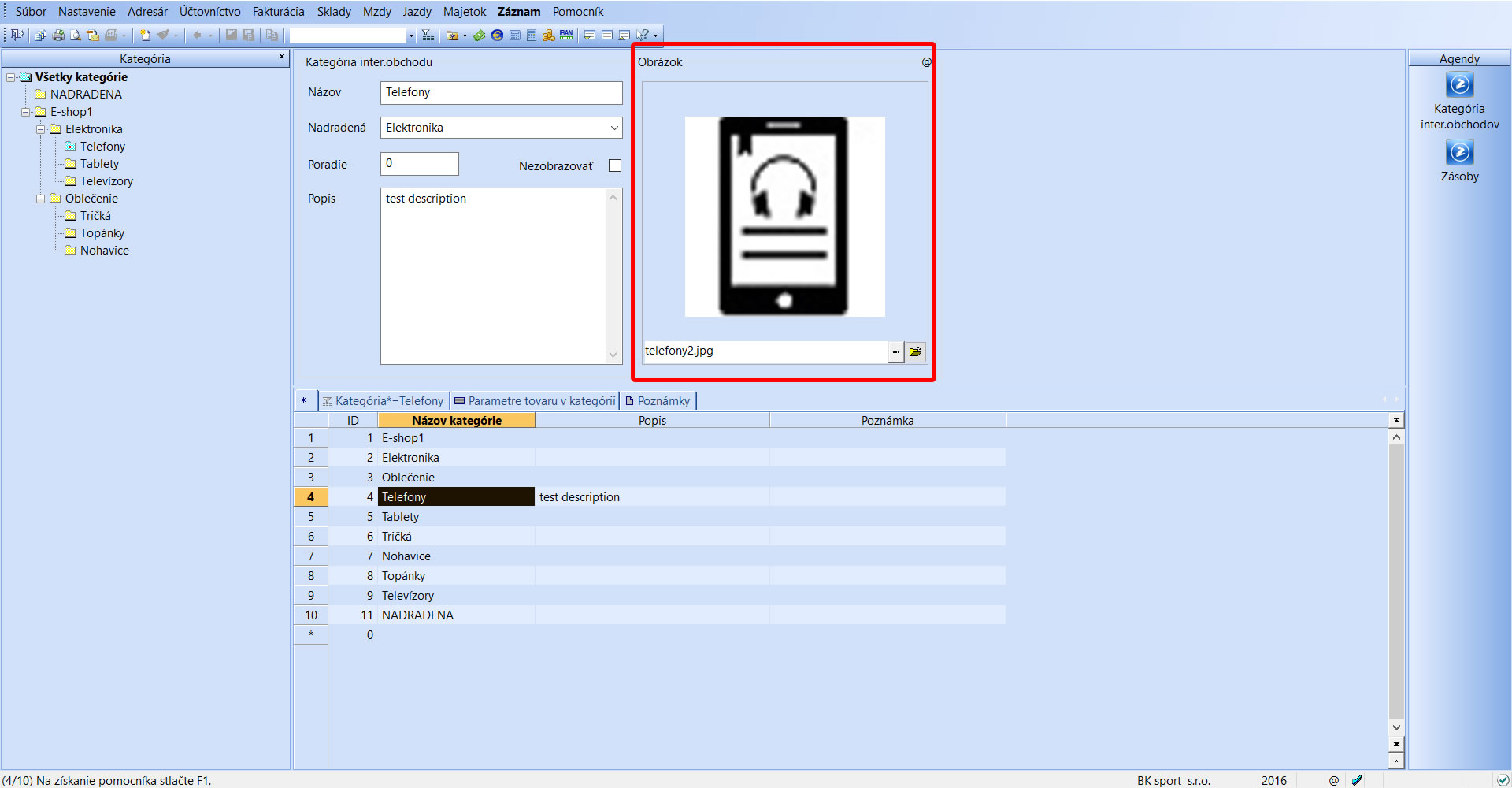Collapse the Elektronika tree node

point(41,129)
